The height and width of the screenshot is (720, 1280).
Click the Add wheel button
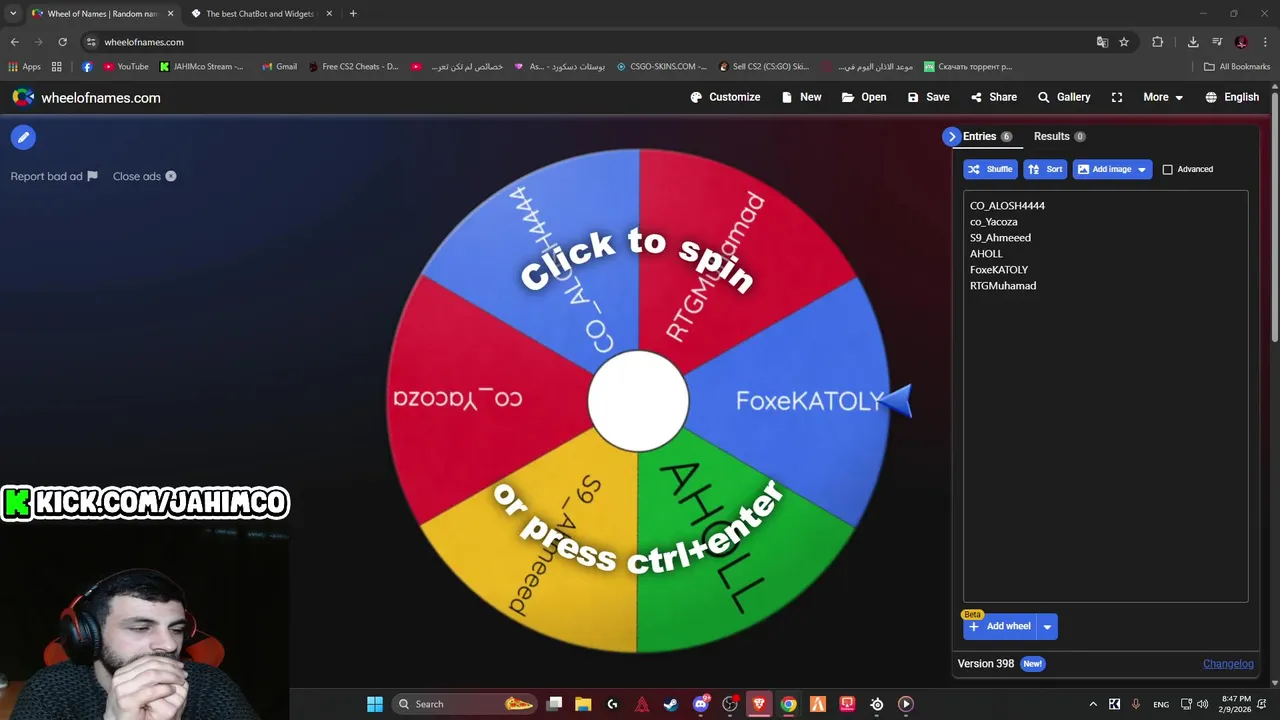click(x=1000, y=627)
